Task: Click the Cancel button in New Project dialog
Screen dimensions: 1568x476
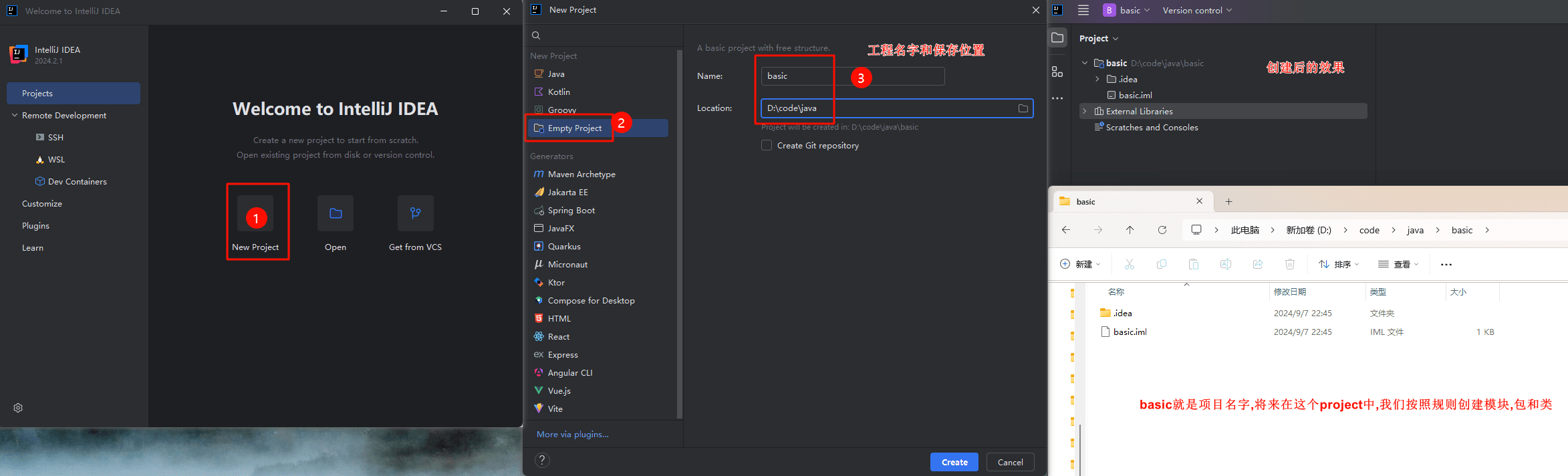Action: coord(1010,462)
